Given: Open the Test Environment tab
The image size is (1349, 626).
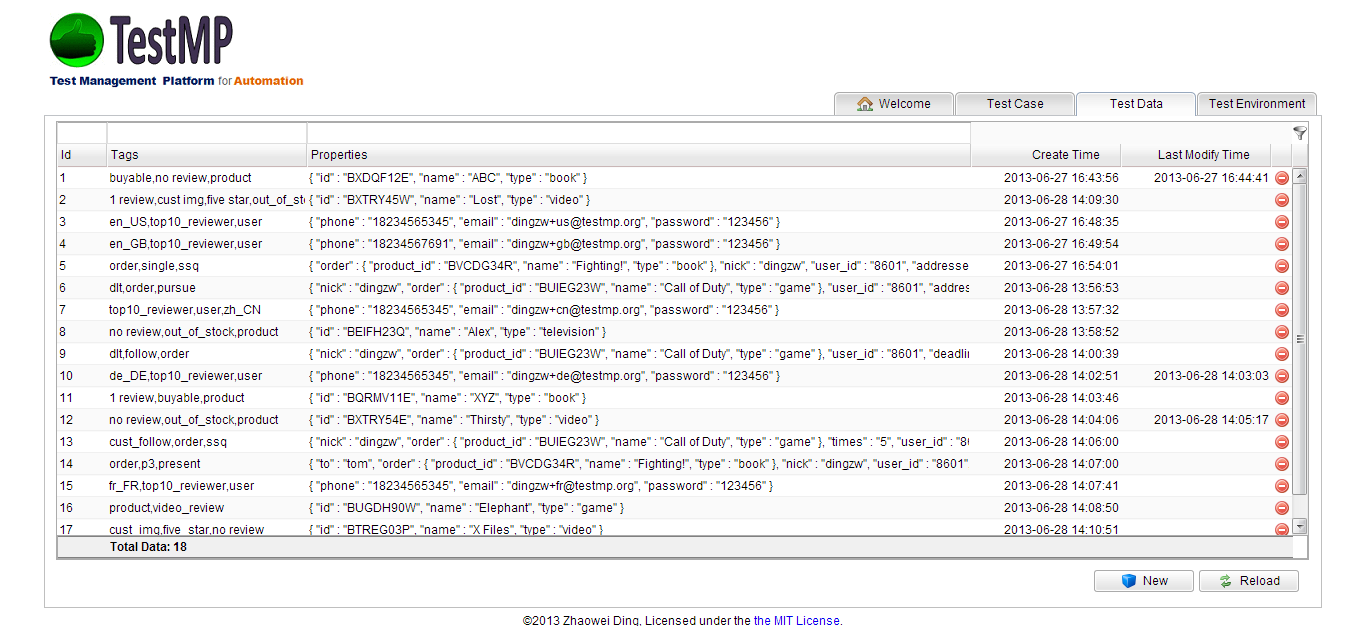Looking at the screenshot, I should (x=1256, y=103).
